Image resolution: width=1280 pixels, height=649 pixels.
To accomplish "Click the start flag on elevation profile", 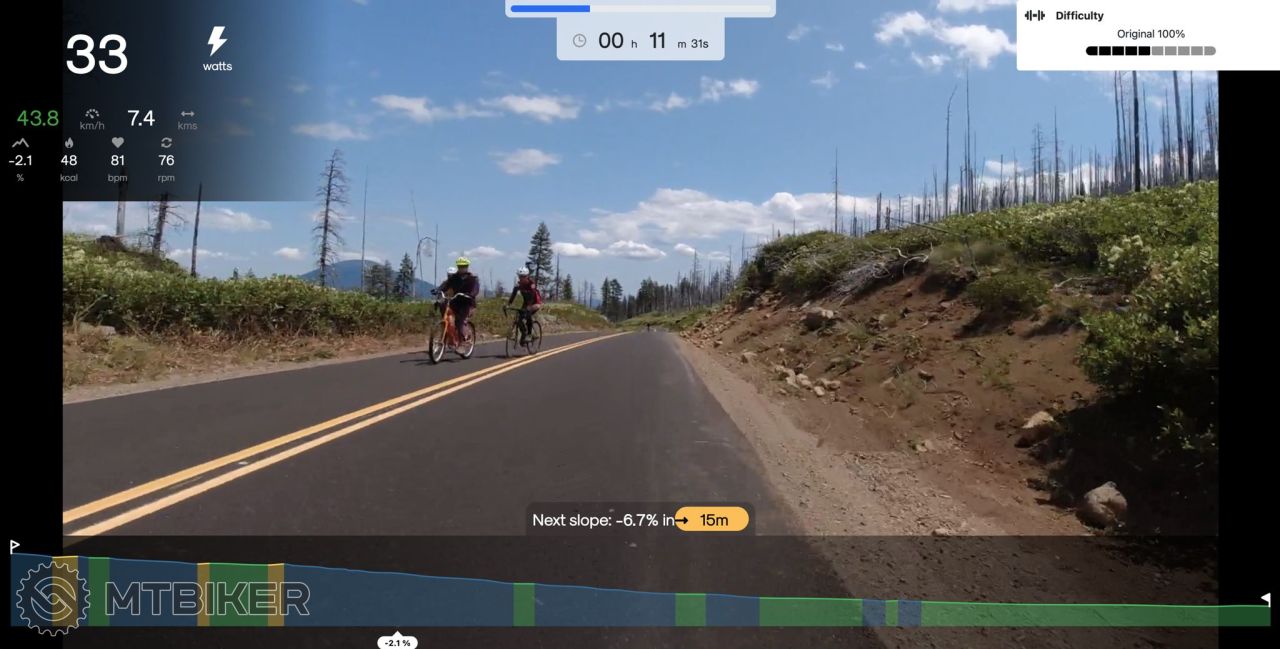I will pos(15,546).
